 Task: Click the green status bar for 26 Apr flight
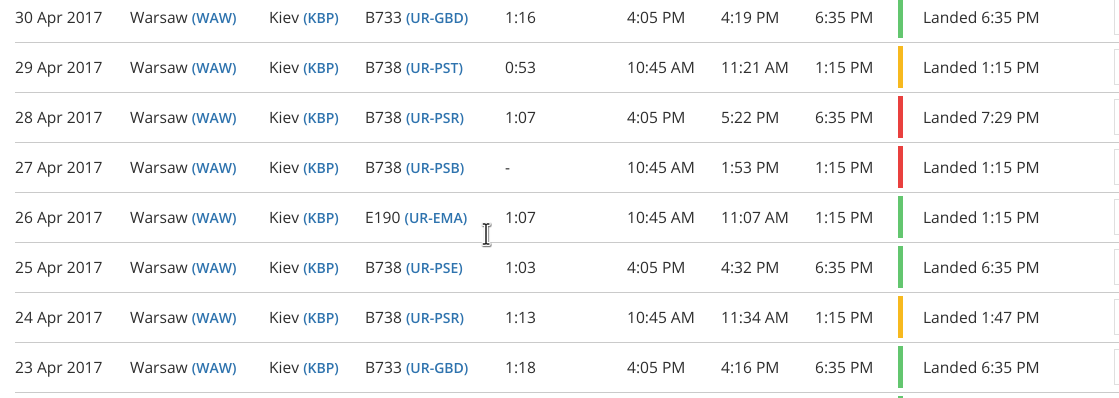pyautogui.click(x=901, y=217)
